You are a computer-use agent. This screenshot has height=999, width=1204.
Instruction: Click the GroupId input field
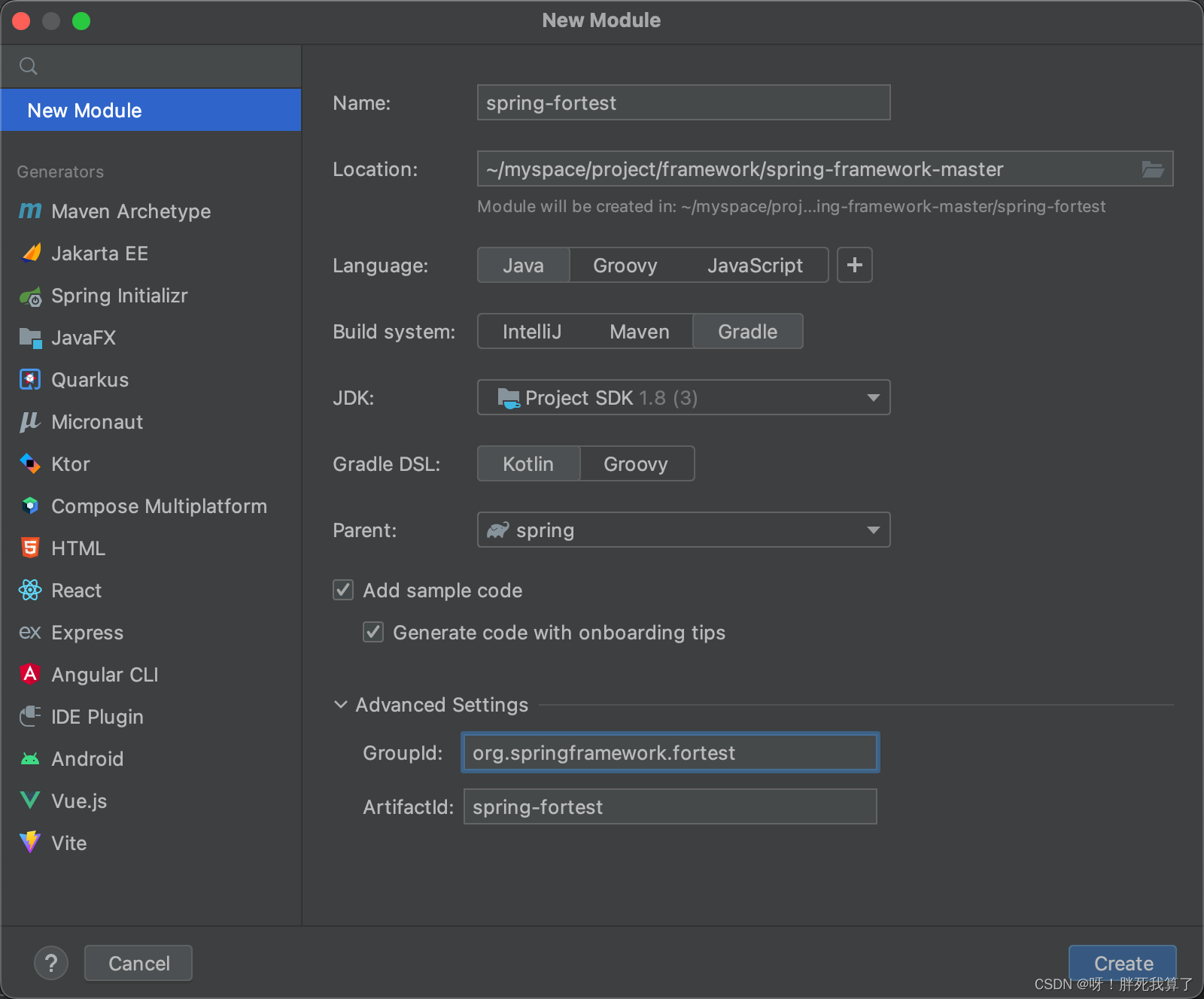(x=670, y=752)
